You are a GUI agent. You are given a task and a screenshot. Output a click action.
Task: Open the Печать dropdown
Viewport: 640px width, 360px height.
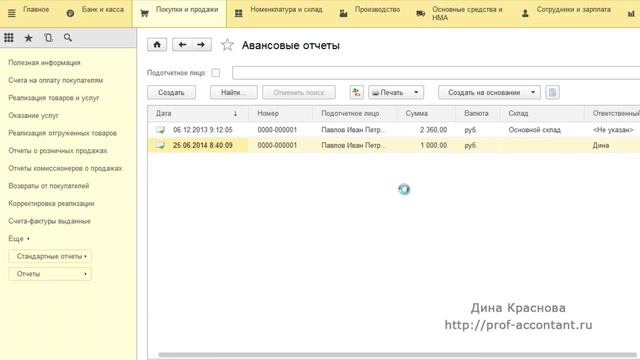[396, 93]
